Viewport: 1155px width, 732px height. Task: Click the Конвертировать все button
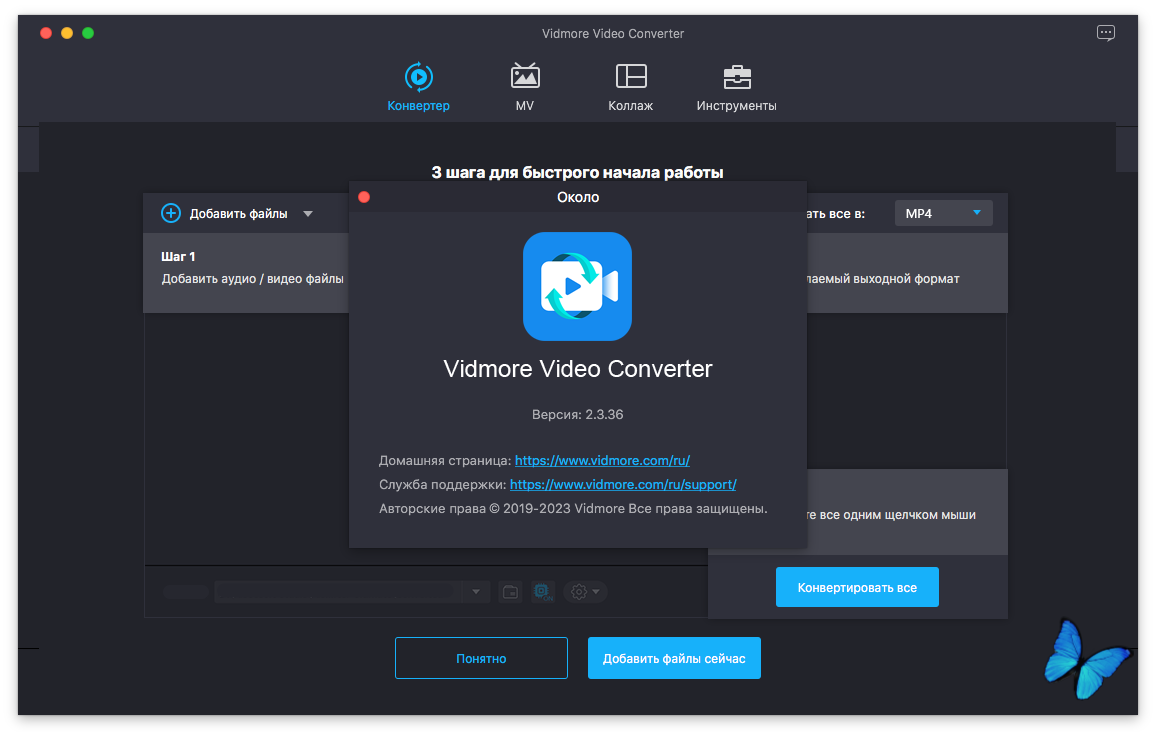tap(857, 587)
